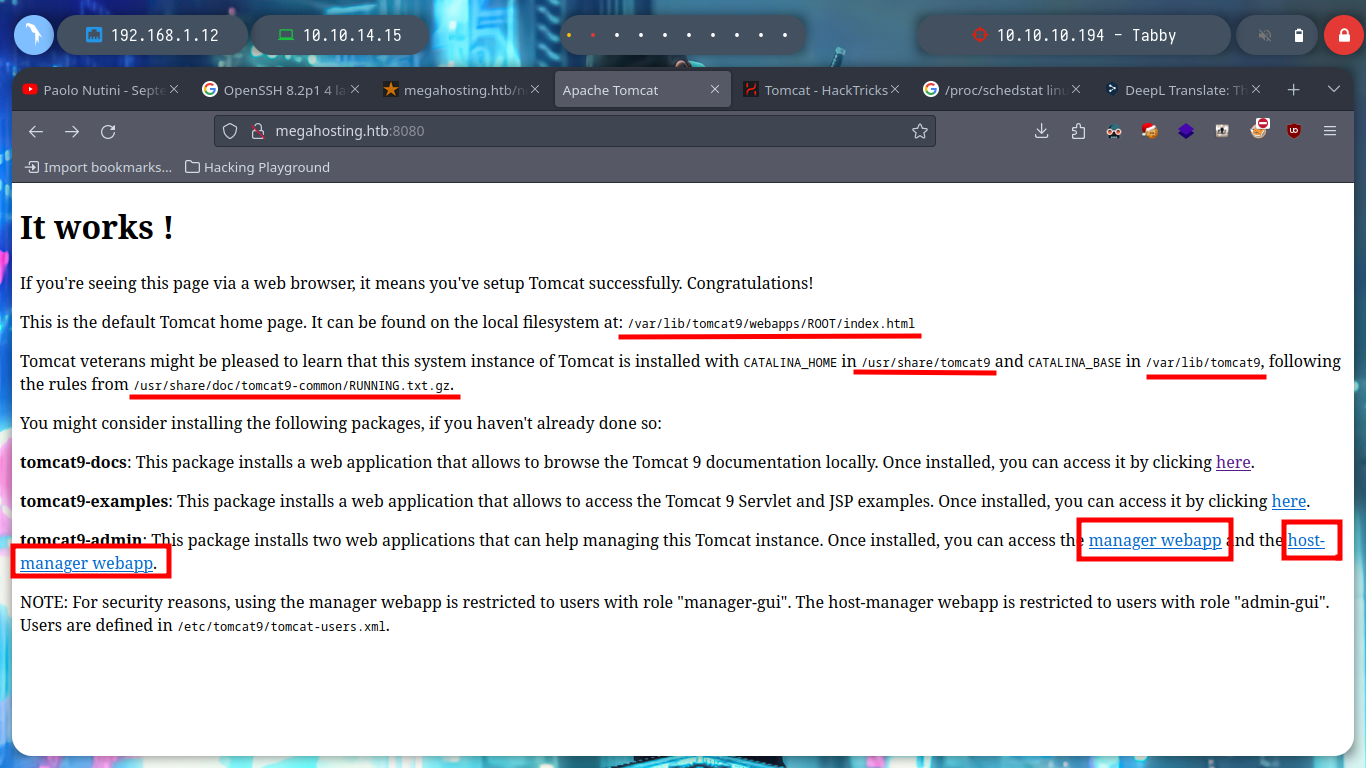Image resolution: width=1366 pixels, height=768 pixels.
Task: Click the red power/session button
Action: [x=1343, y=35]
